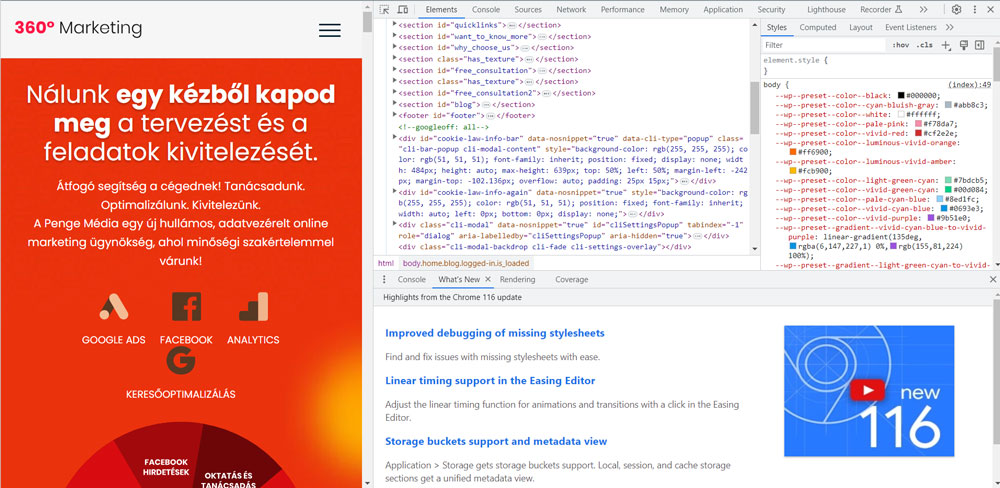Expand the blog section node
Screen dimensions: 1000x488
395,103
